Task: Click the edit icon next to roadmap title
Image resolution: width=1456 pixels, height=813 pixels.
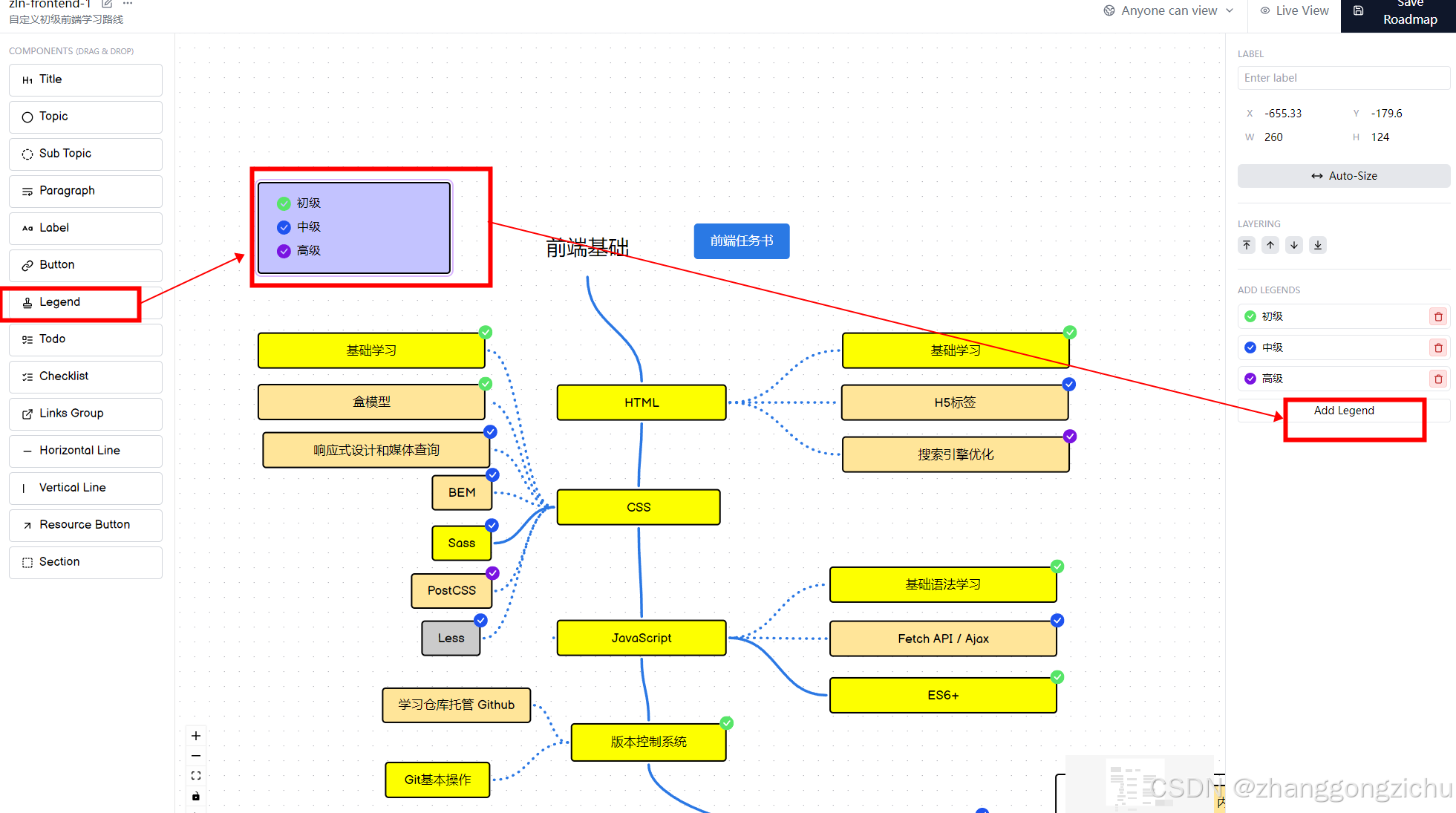Action: tap(107, 4)
